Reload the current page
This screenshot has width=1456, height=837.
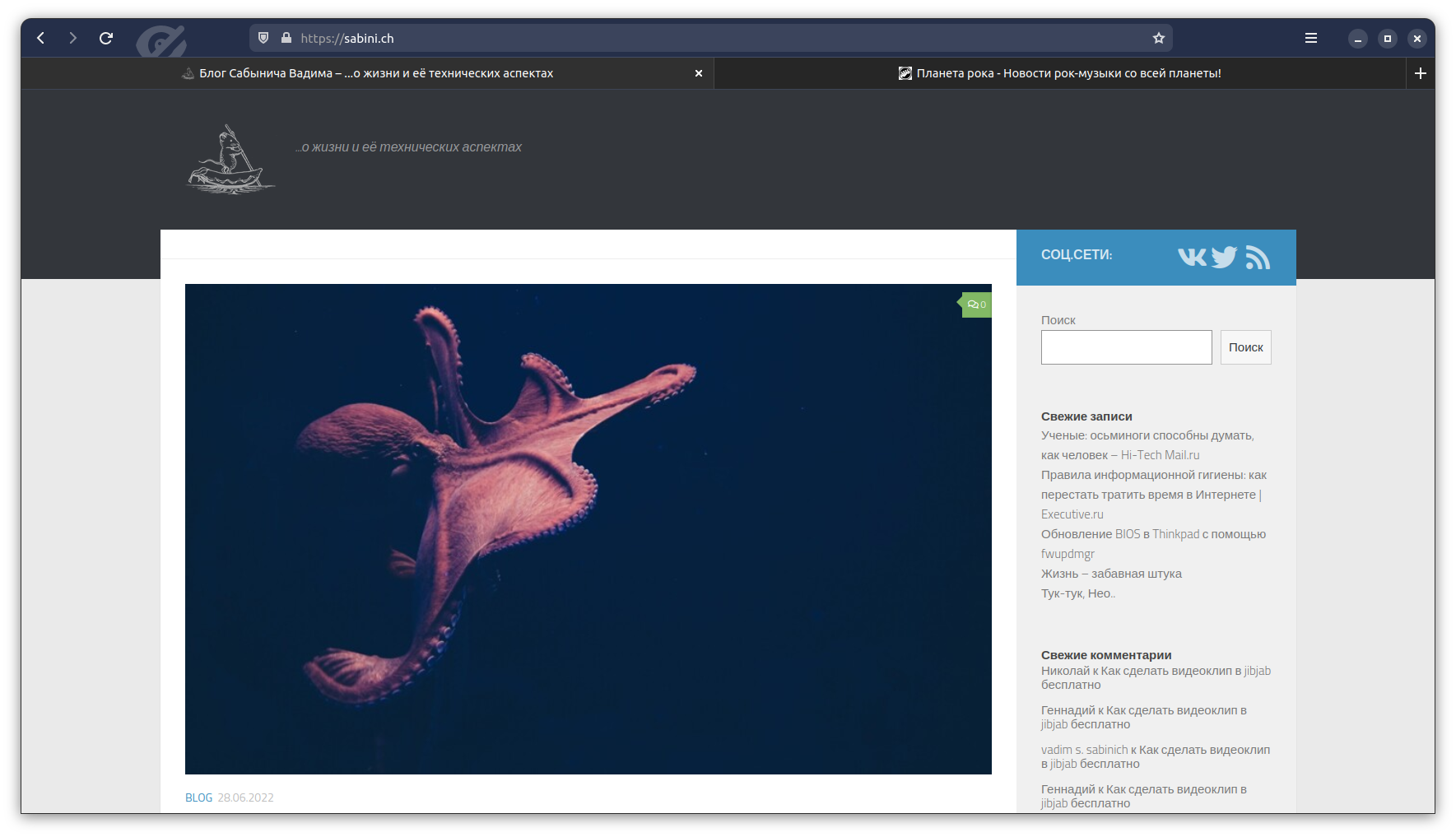click(106, 38)
